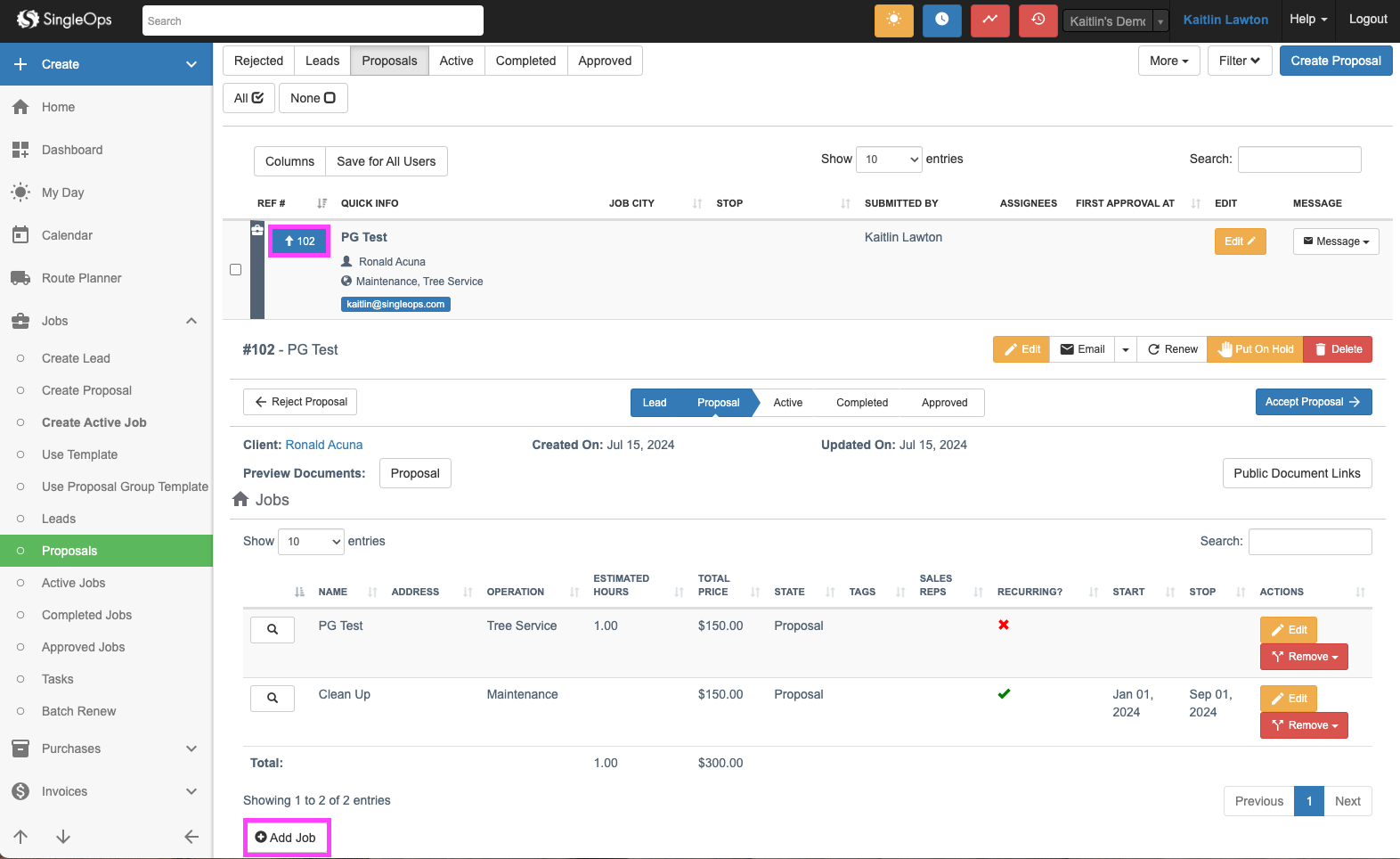The image size is (1400, 859).
Task: Deselect rows with the None checkbox button
Action: (x=313, y=98)
